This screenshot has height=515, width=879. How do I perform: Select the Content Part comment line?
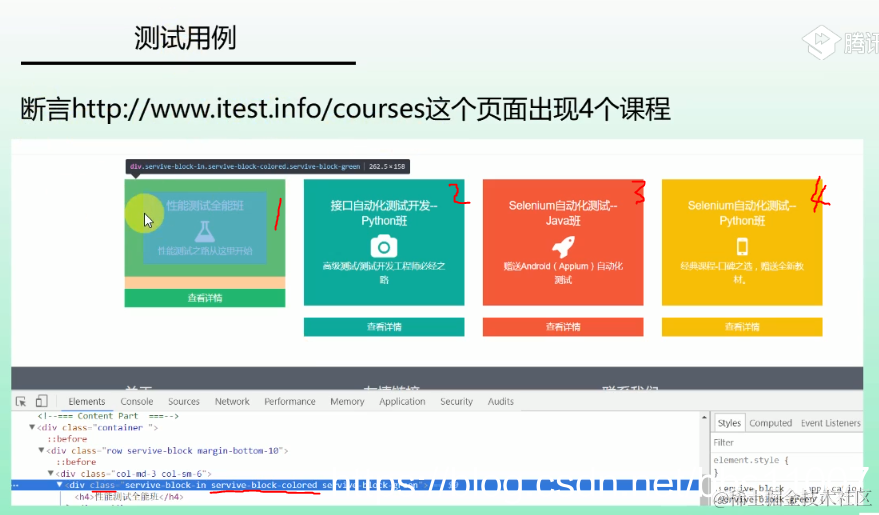pyautogui.click(x=108, y=416)
